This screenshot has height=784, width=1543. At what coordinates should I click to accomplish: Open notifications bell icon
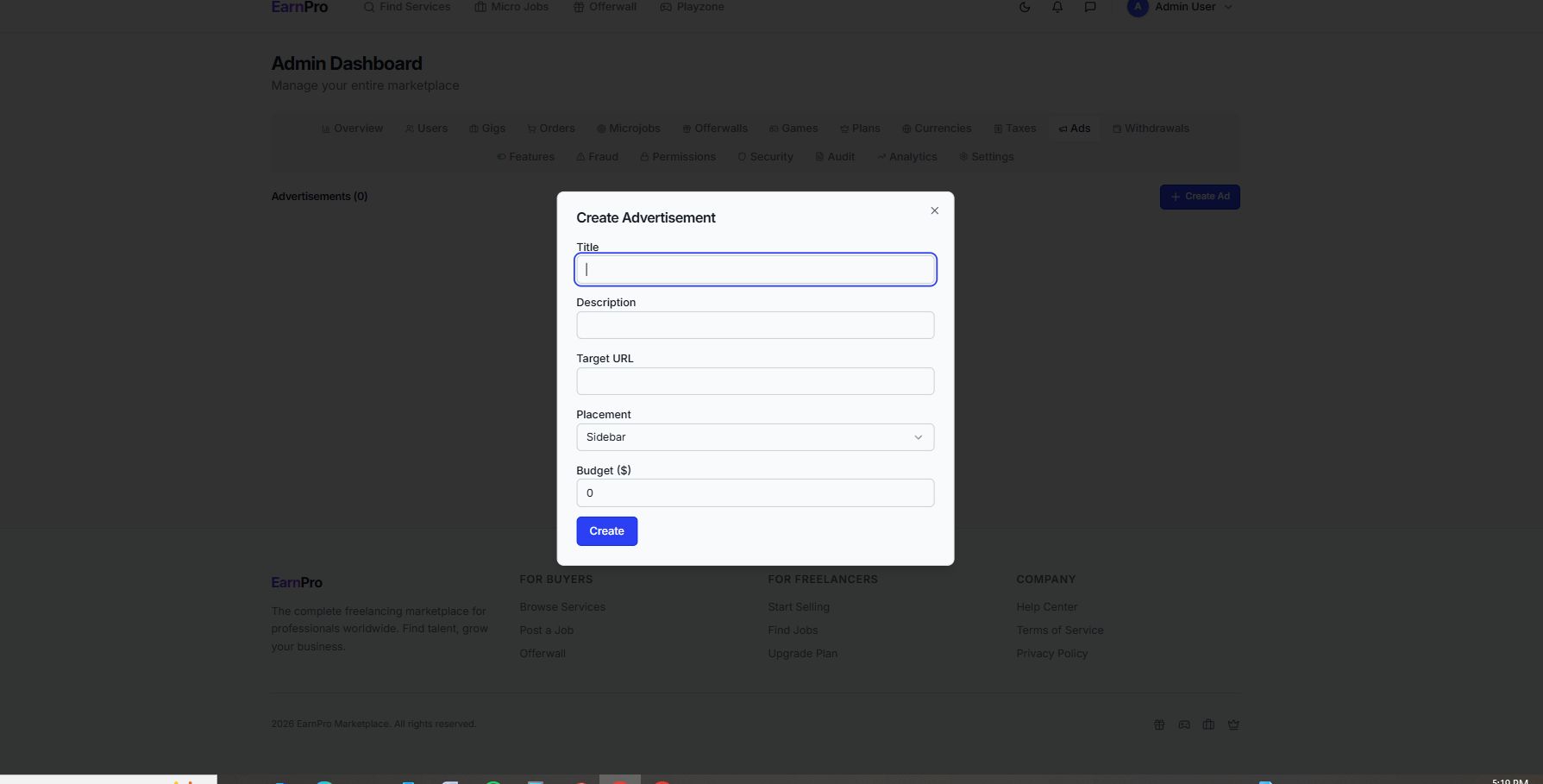coord(1057,7)
